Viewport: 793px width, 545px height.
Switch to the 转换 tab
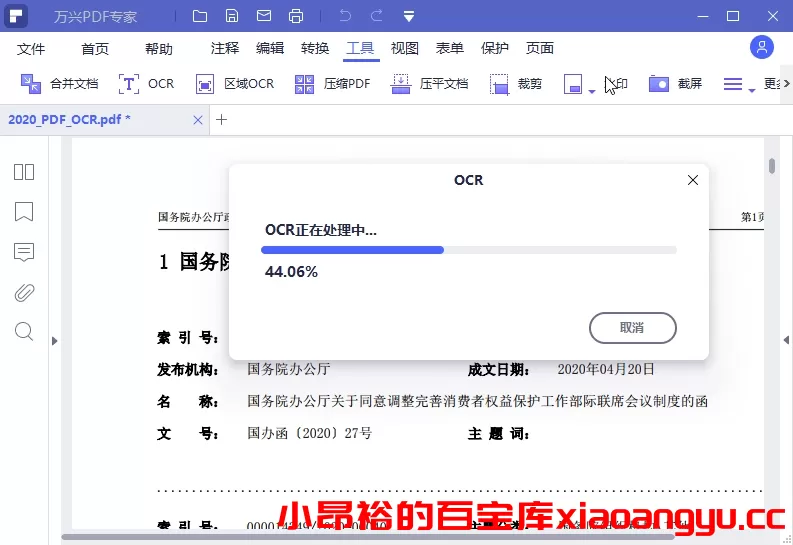coord(315,48)
